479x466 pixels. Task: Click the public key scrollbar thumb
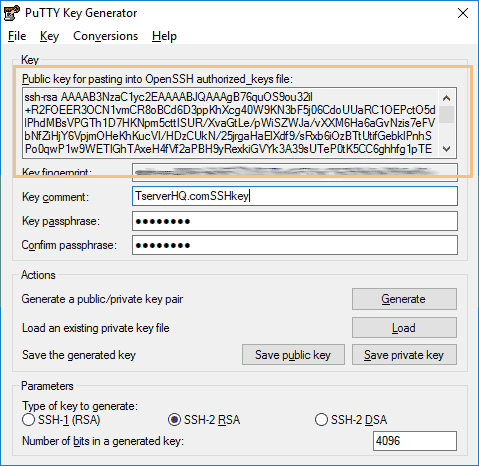pos(447,115)
